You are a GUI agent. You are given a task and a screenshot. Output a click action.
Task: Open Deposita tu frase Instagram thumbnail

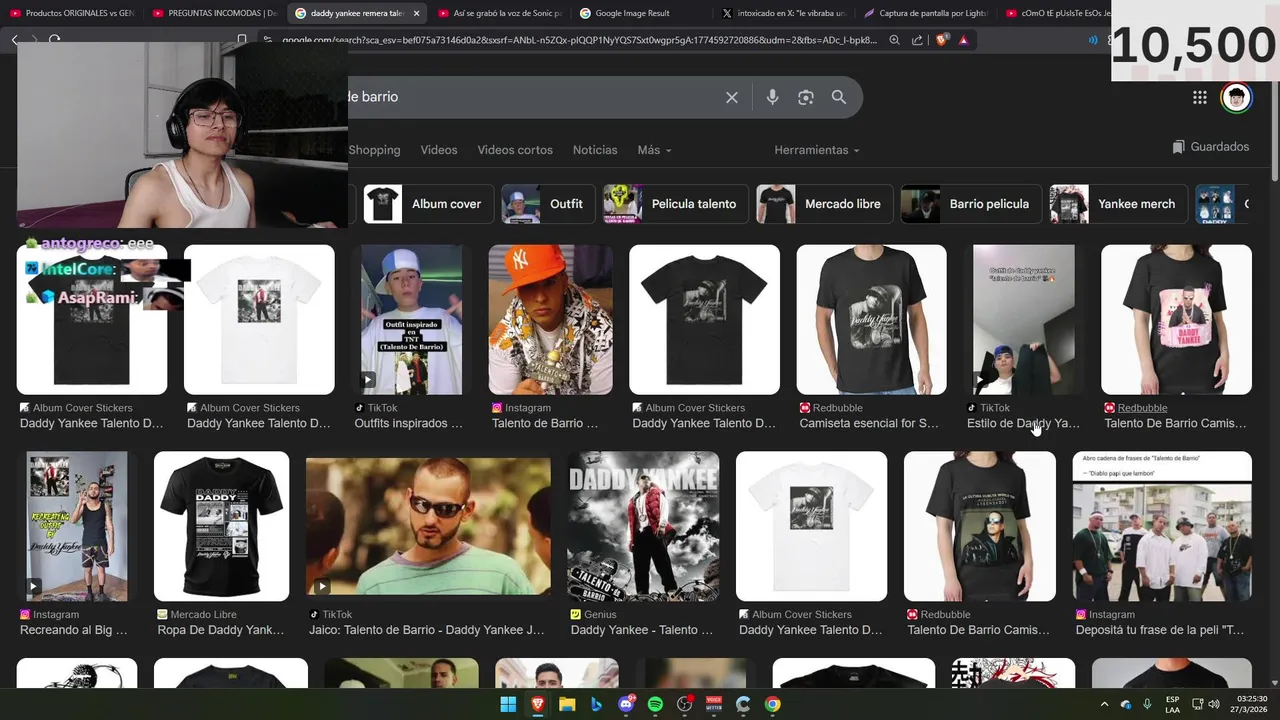point(1162,526)
